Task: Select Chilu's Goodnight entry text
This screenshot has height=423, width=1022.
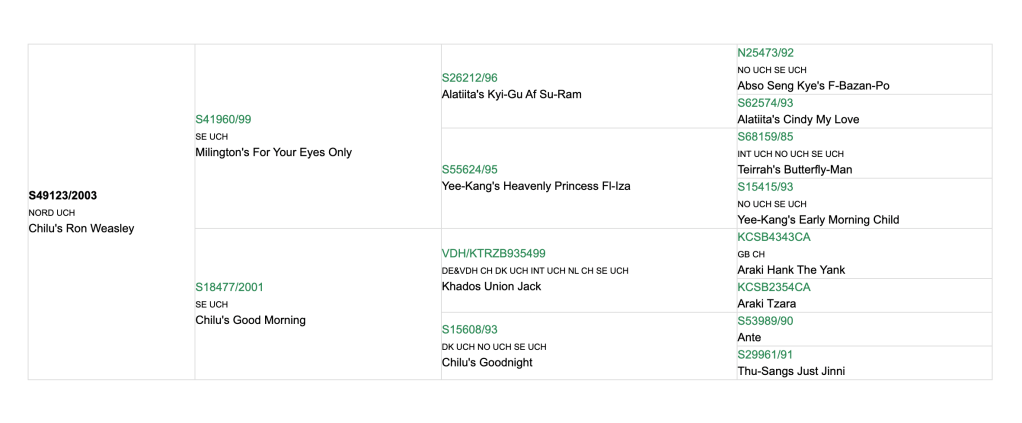Action: 487,362
